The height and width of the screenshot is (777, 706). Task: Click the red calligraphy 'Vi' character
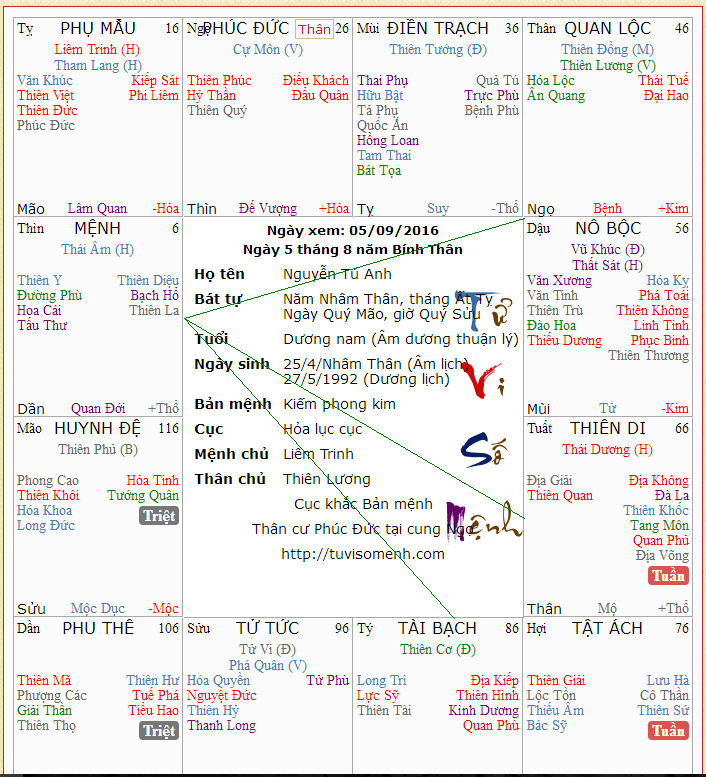(x=484, y=380)
